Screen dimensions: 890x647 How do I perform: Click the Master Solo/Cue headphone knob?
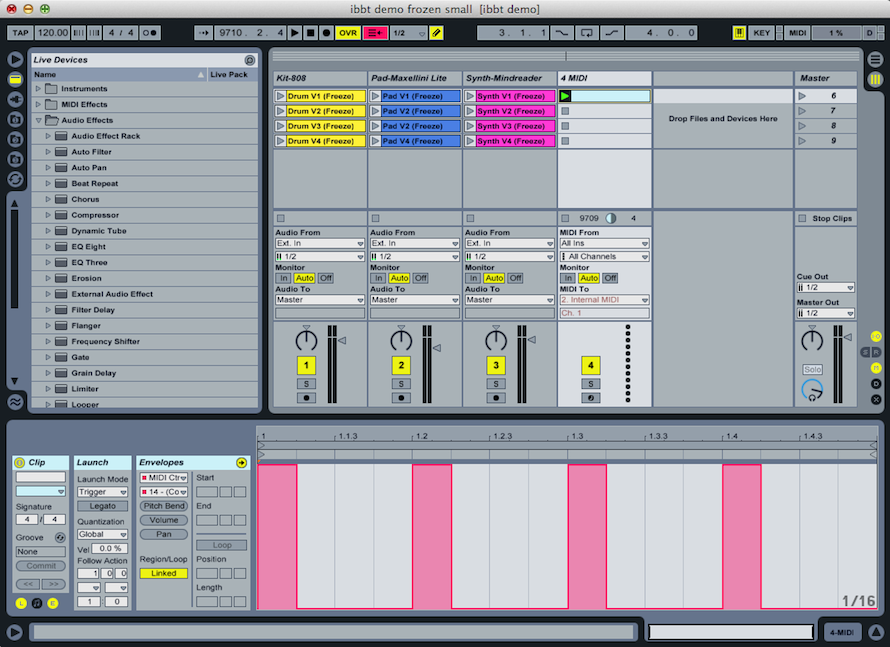click(812, 391)
